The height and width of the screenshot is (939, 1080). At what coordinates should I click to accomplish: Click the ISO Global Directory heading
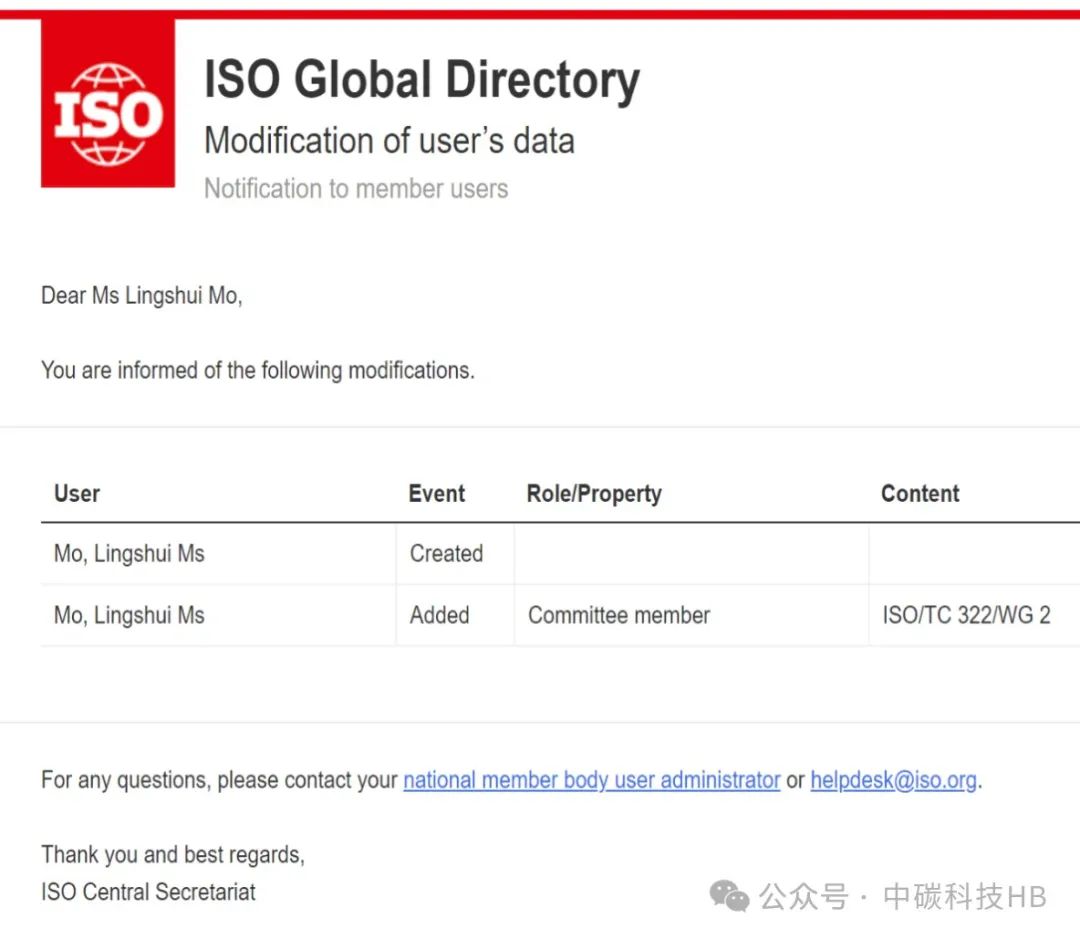tap(422, 80)
